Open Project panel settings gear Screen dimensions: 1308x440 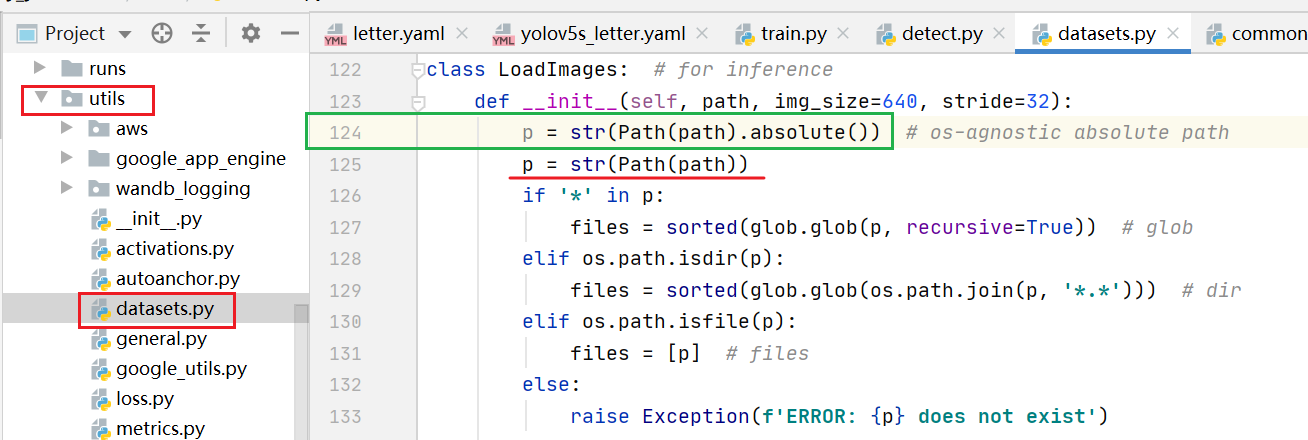[x=250, y=34]
